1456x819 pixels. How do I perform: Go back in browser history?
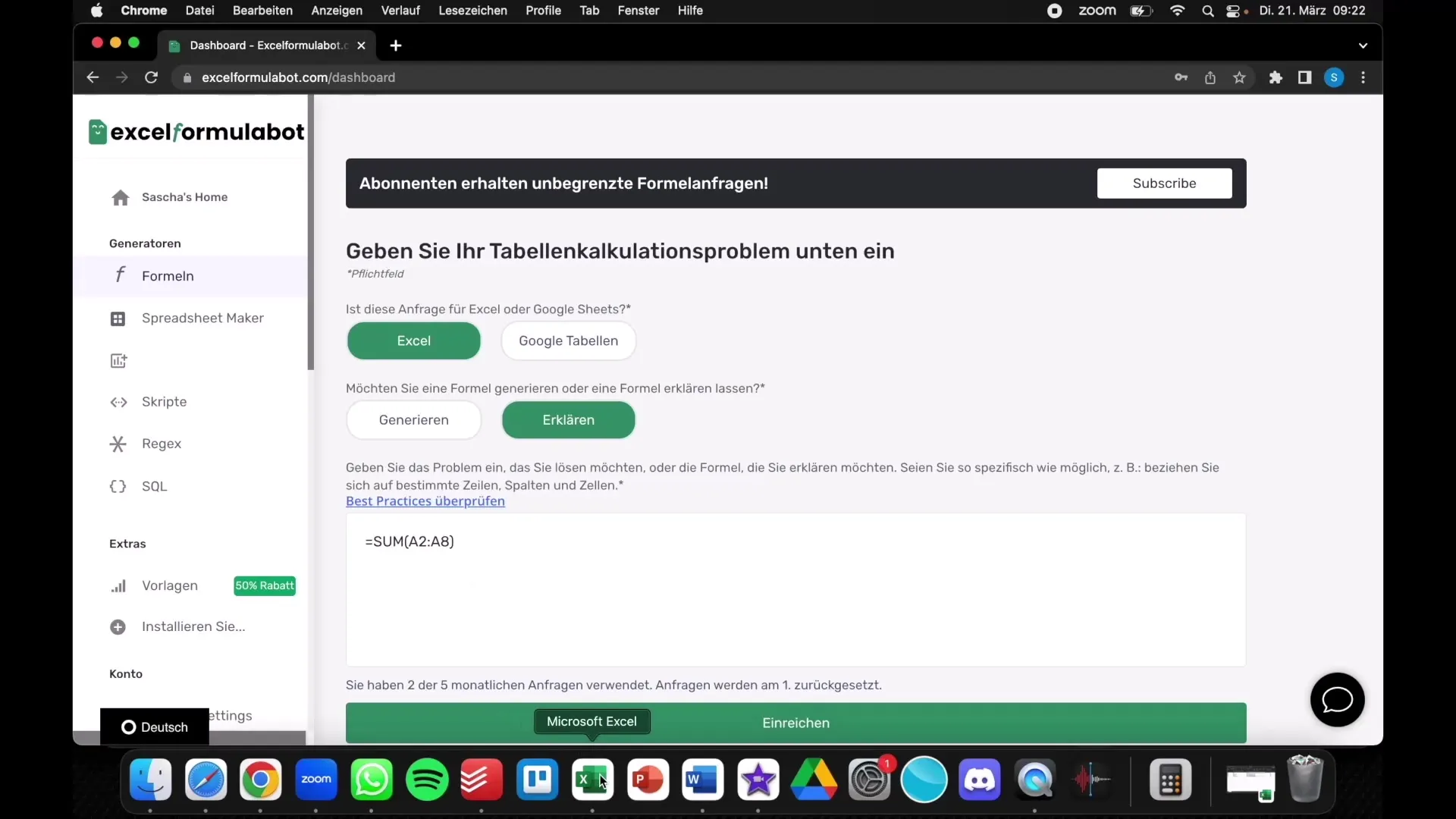click(x=93, y=77)
